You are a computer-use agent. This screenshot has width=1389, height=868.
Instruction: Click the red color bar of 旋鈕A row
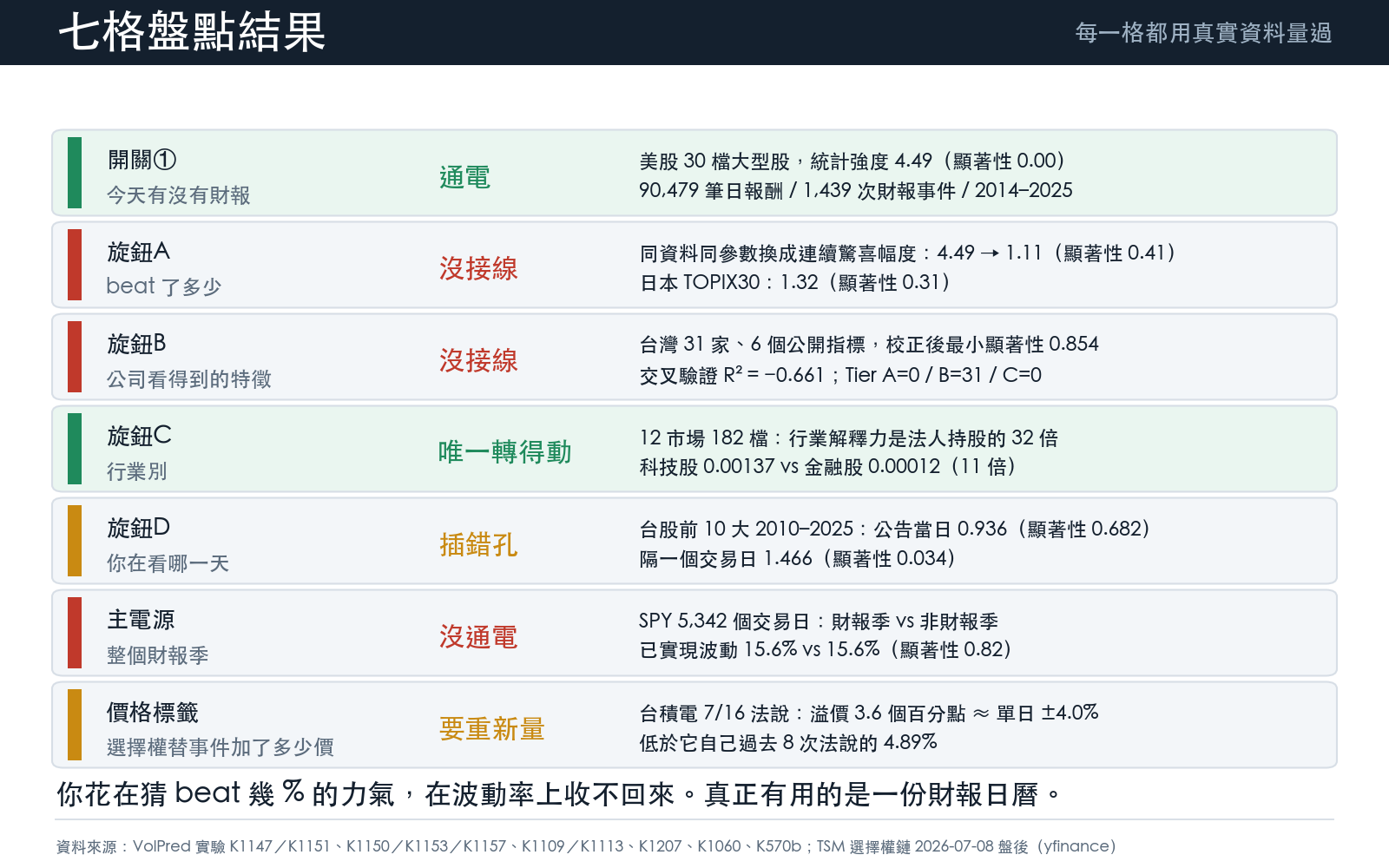75,265
